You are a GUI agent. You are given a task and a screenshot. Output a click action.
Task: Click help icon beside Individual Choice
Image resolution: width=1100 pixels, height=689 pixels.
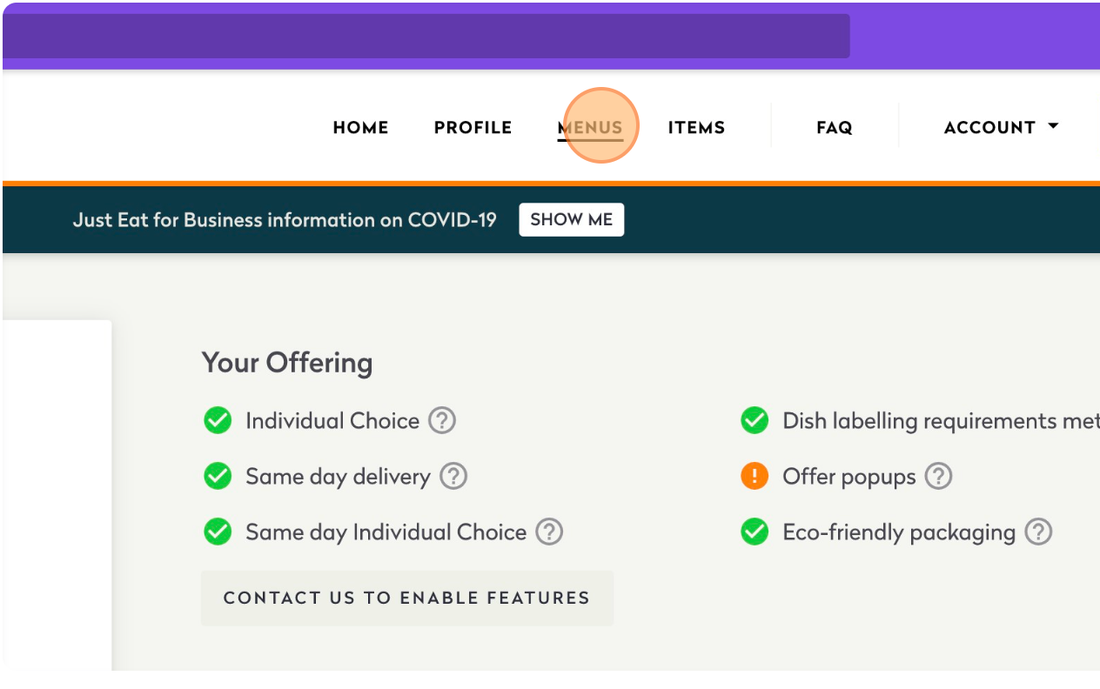tap(442, 420)
